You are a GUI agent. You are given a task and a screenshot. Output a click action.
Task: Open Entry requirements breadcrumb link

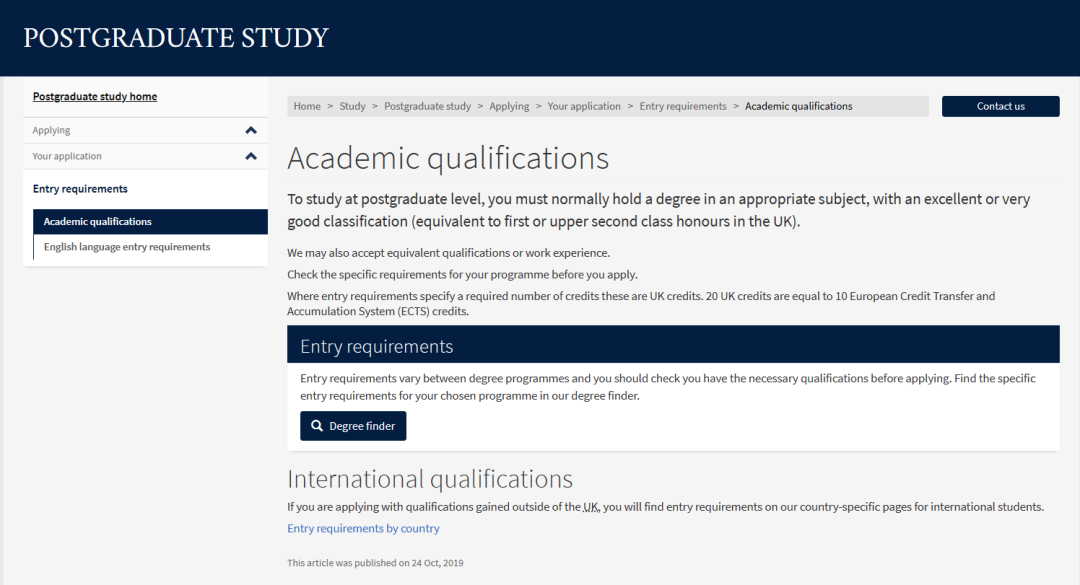pos(683,106)
